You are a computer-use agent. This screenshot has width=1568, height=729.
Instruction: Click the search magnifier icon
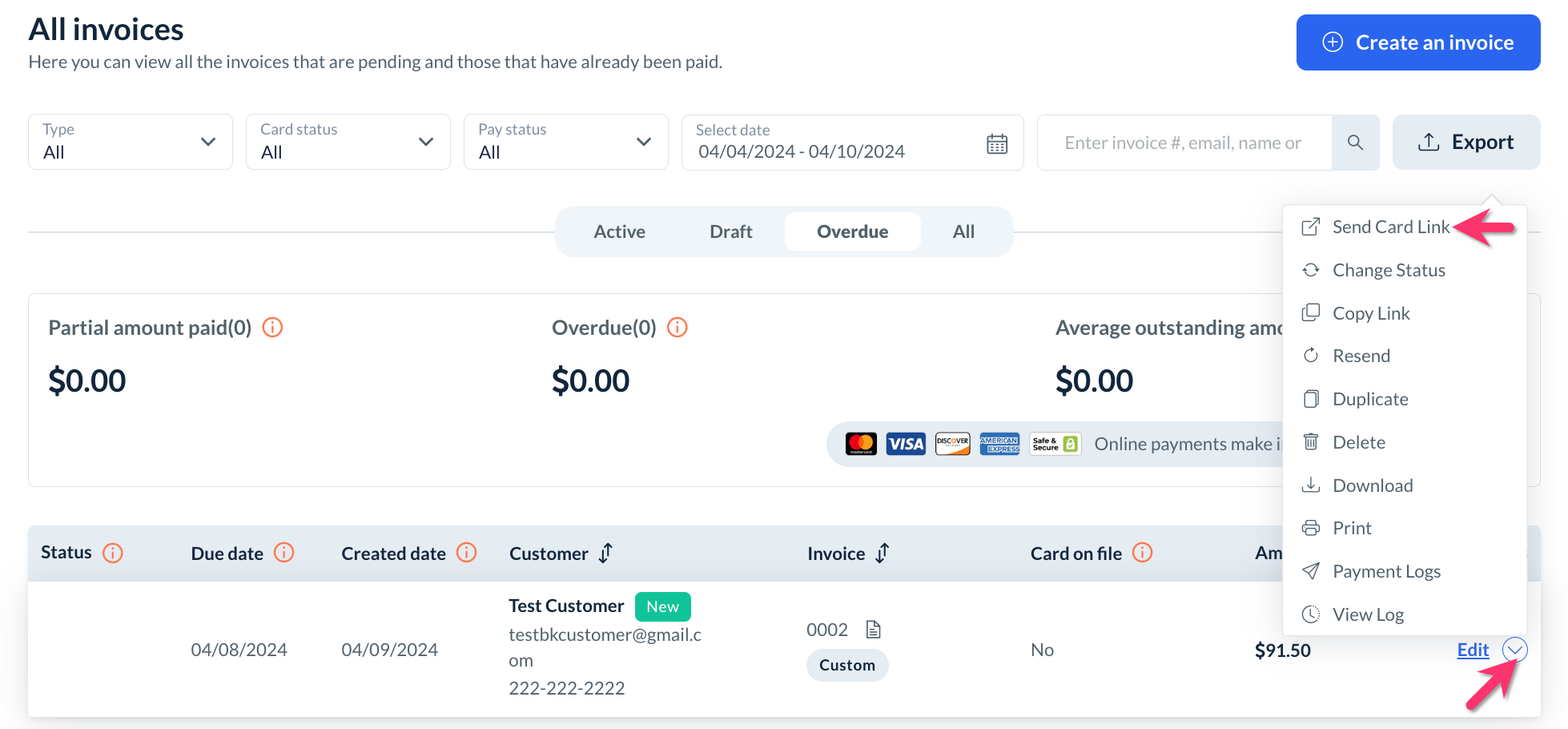1355,143
